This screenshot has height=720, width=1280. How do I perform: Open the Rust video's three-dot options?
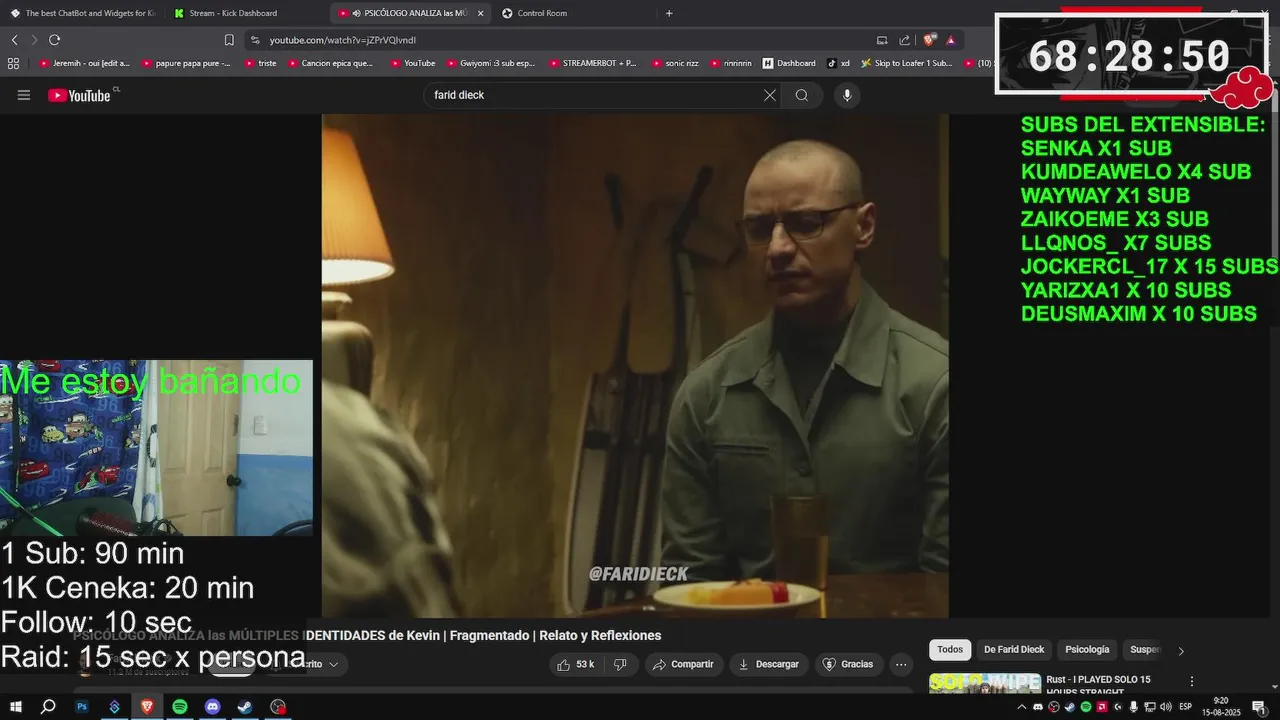point(1191,681)
